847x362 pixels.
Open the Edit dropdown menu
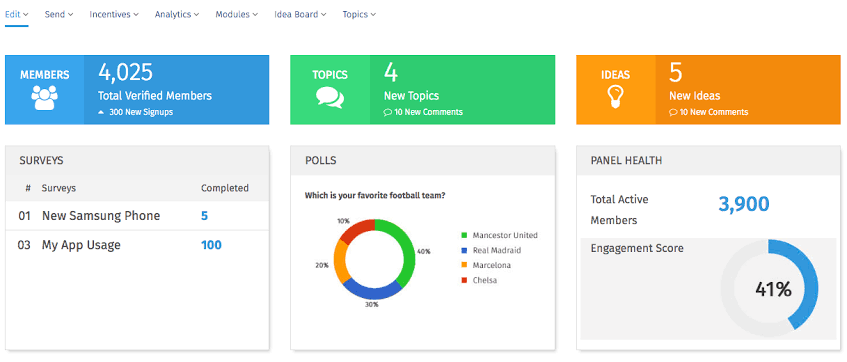(17, 15)
